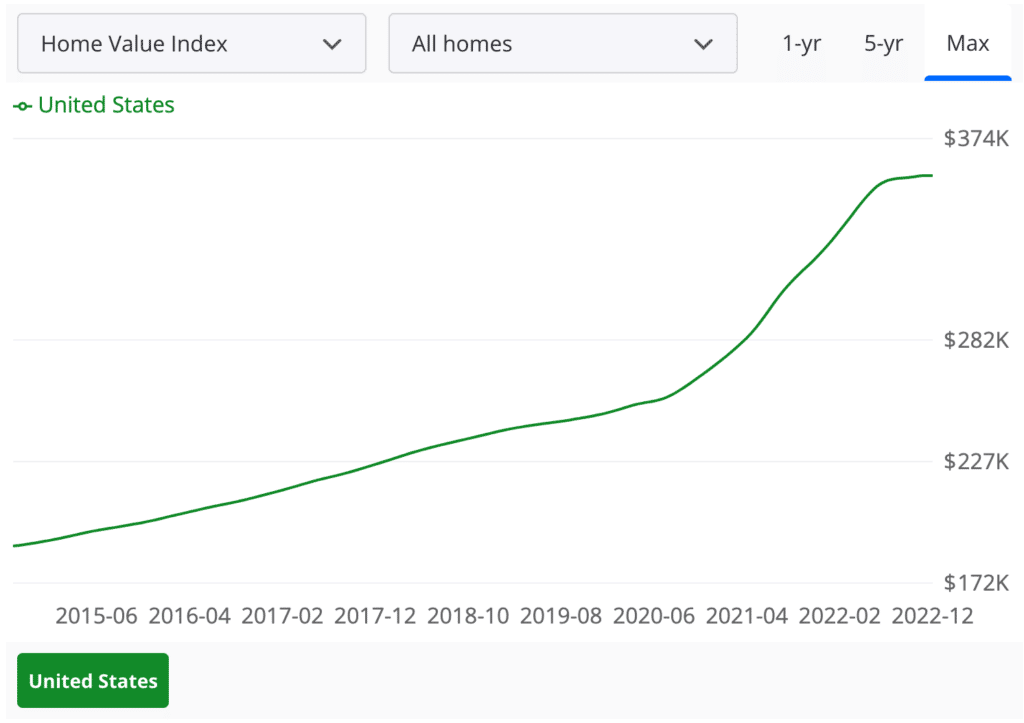This screenshot has width=1024, height=723.
Task: Click the $374K y-axis label
Action: pos(976,138)
